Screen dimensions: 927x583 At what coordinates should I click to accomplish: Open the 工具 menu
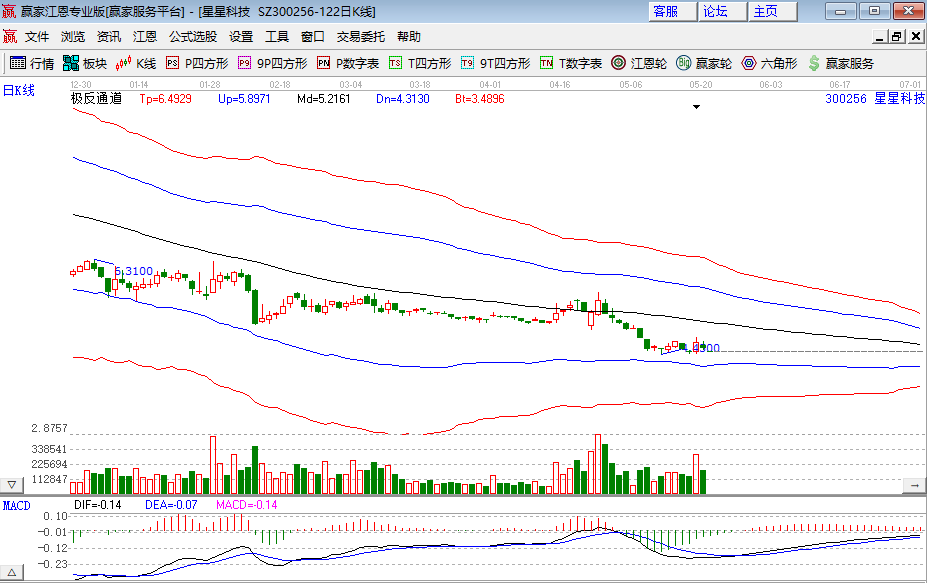click(277, 37)
